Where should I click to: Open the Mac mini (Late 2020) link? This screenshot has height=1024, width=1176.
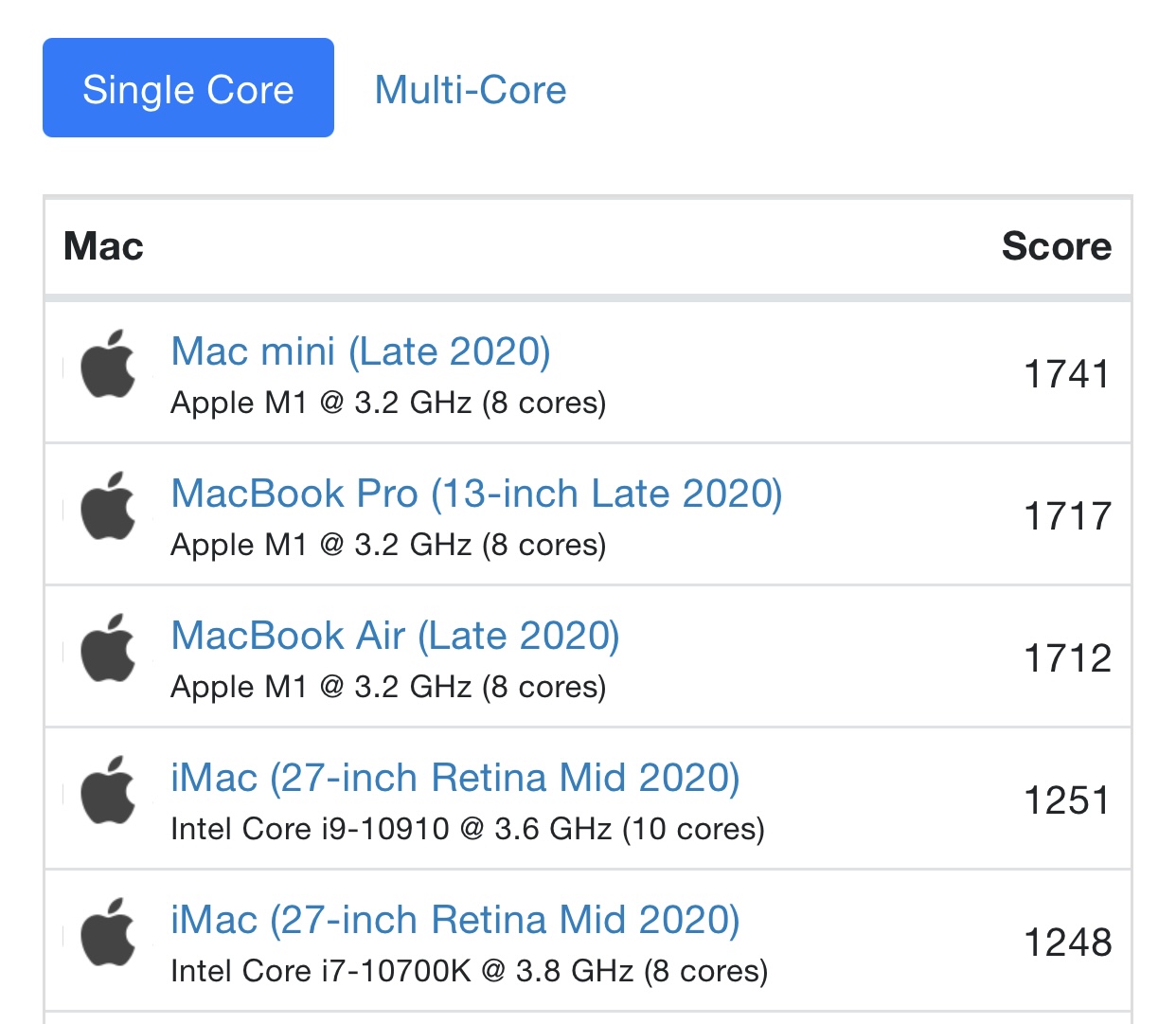point(361,351)
